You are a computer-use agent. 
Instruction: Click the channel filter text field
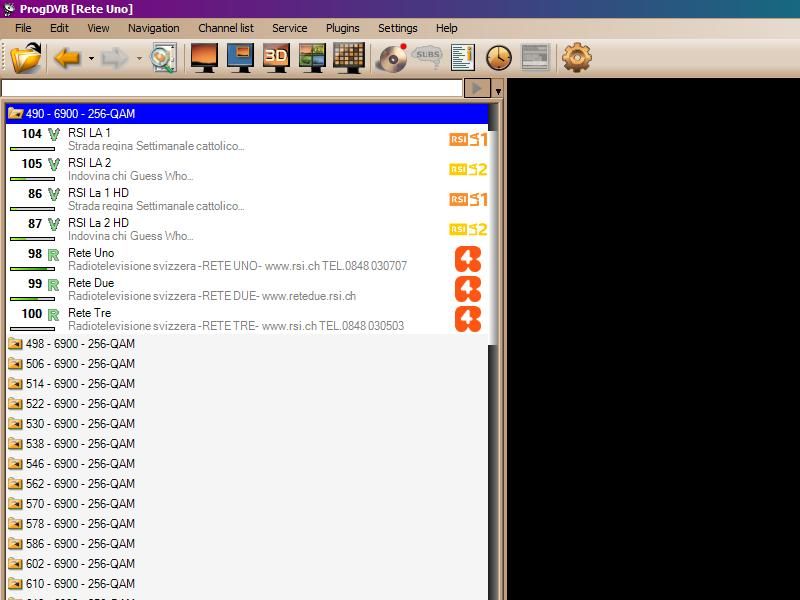[232, 88]
